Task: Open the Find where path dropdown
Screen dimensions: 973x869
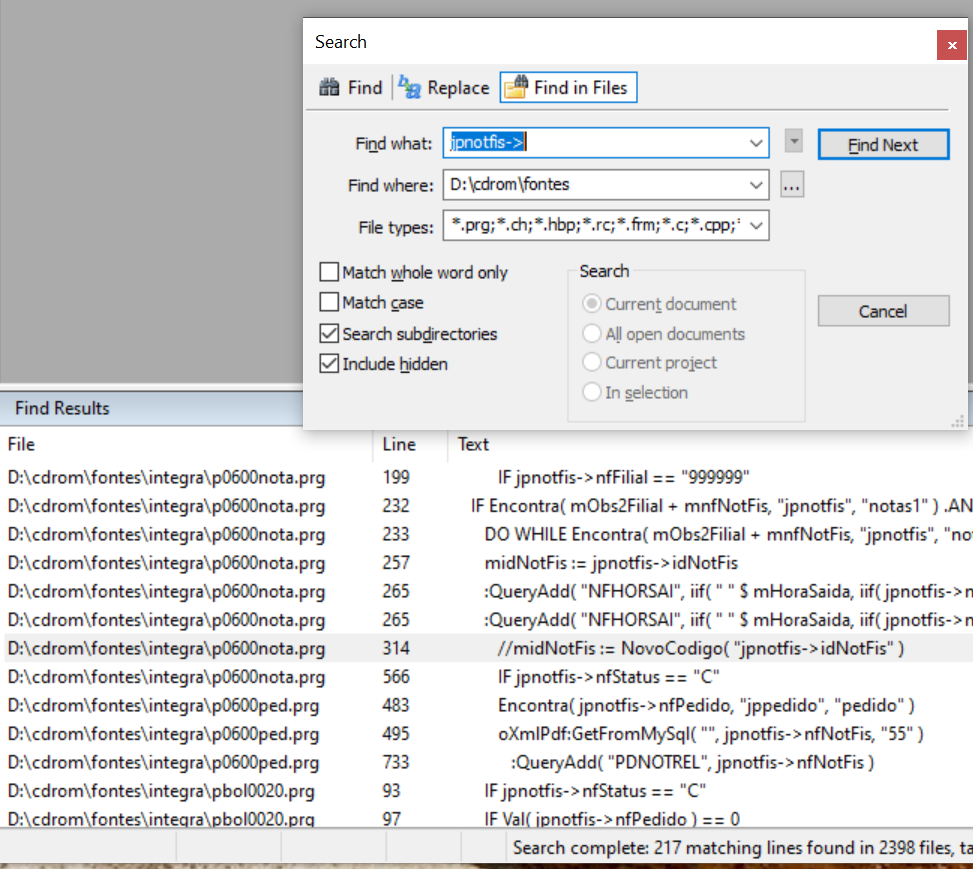Action: click(x=755, y=185)
